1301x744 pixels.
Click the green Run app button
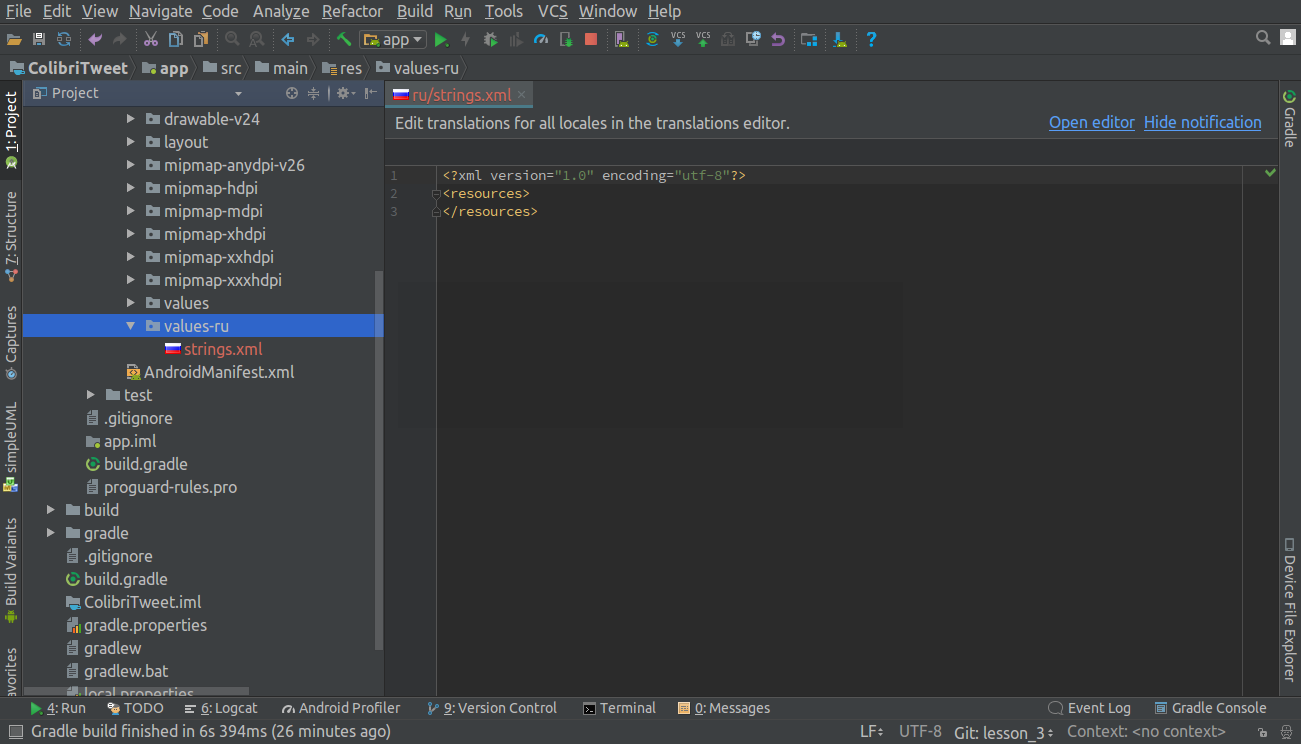point(441,40)
